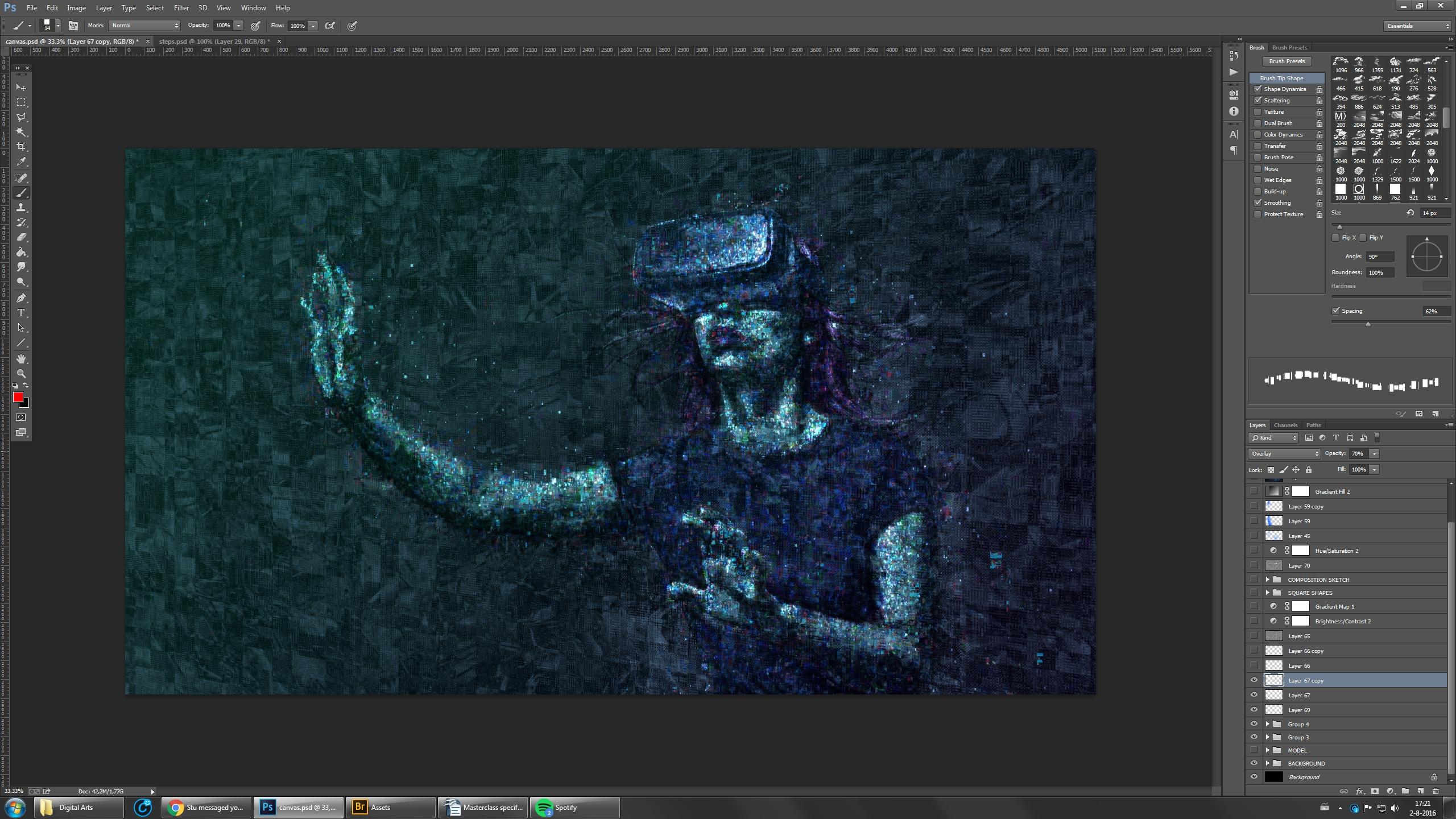Delete layer using trash icon
Image resolution: width=1456 pixels, height=819 pixels.
point(1436,791)
